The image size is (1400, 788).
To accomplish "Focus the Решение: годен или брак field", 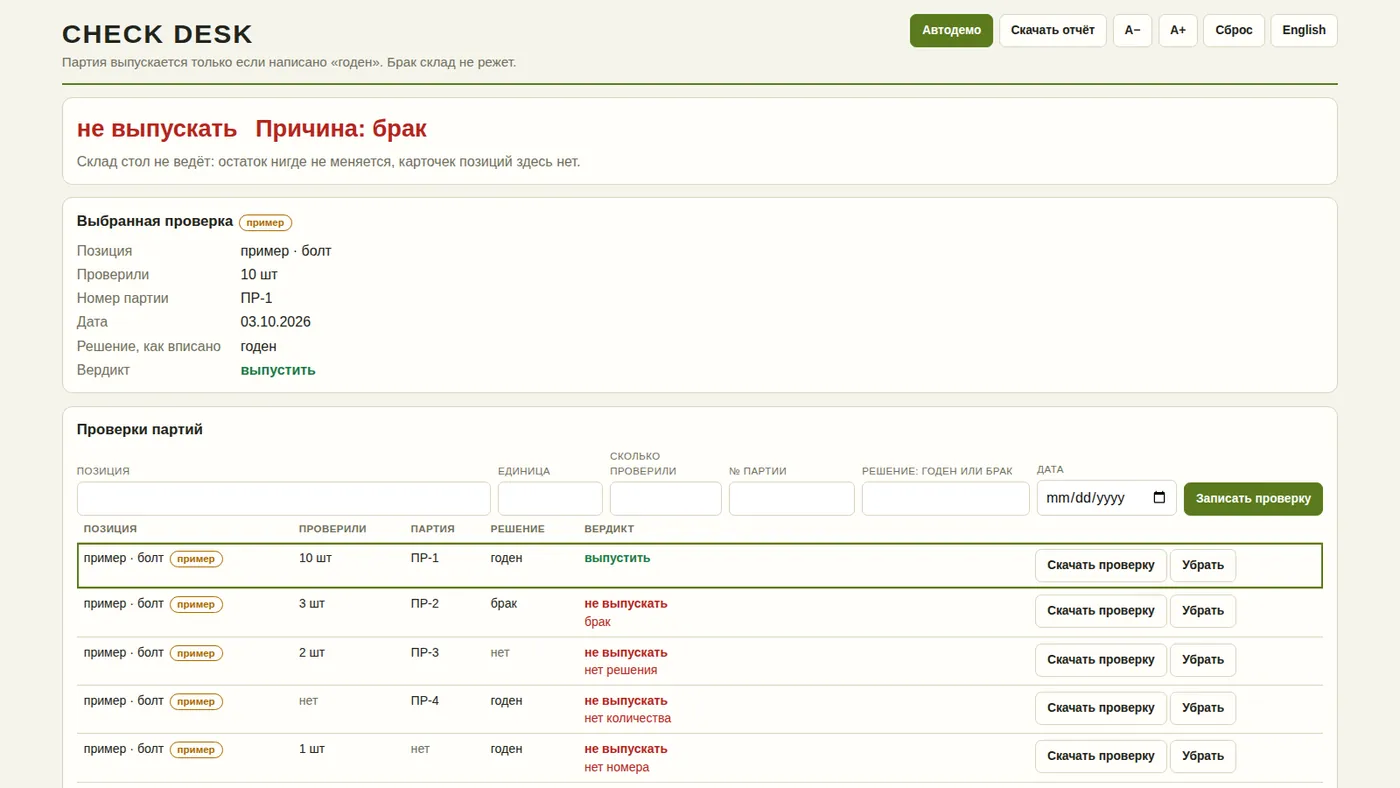I will [946, 499].
